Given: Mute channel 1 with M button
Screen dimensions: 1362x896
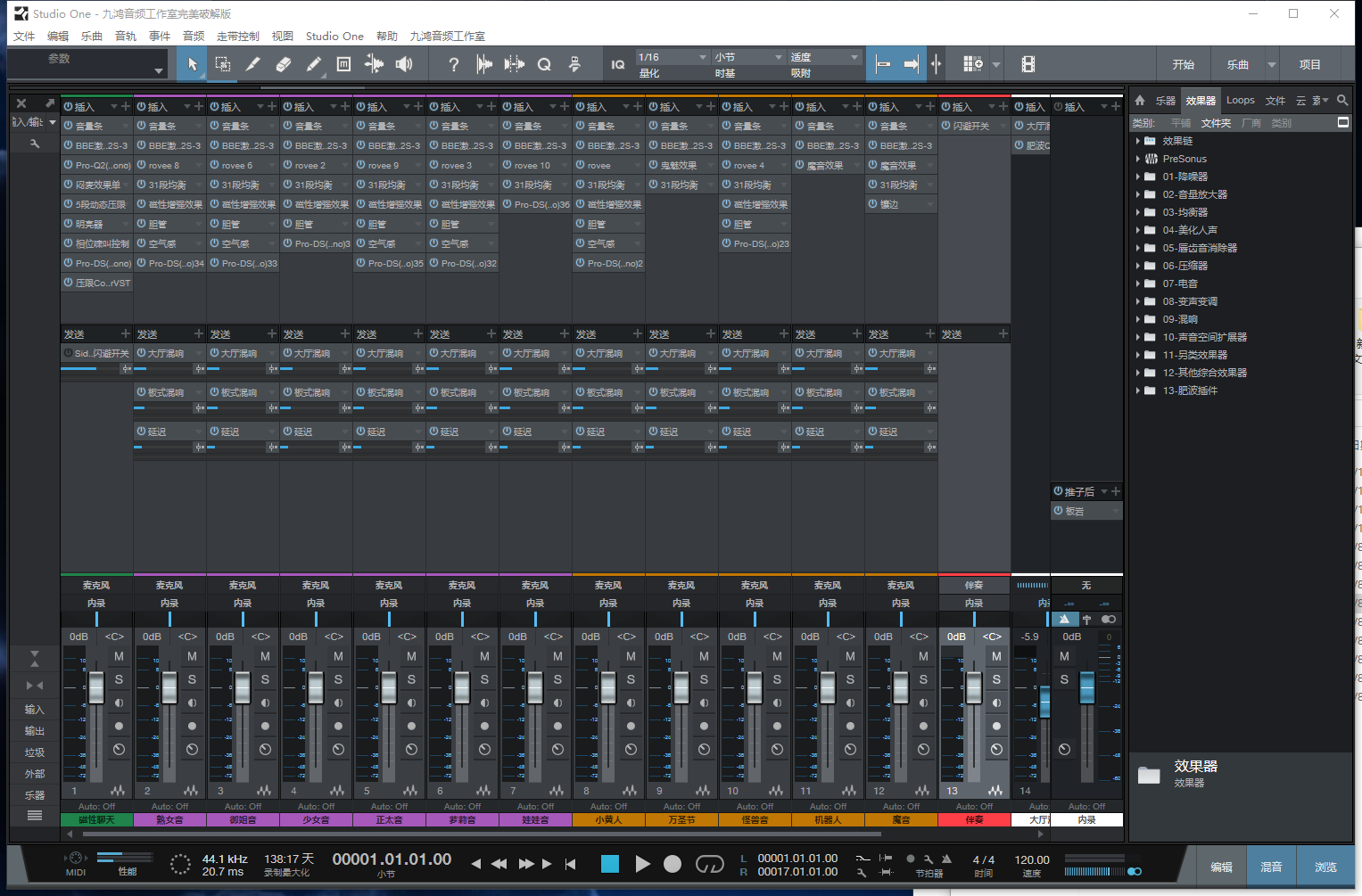Looking at the screenshot, I should tap(119, 656).
